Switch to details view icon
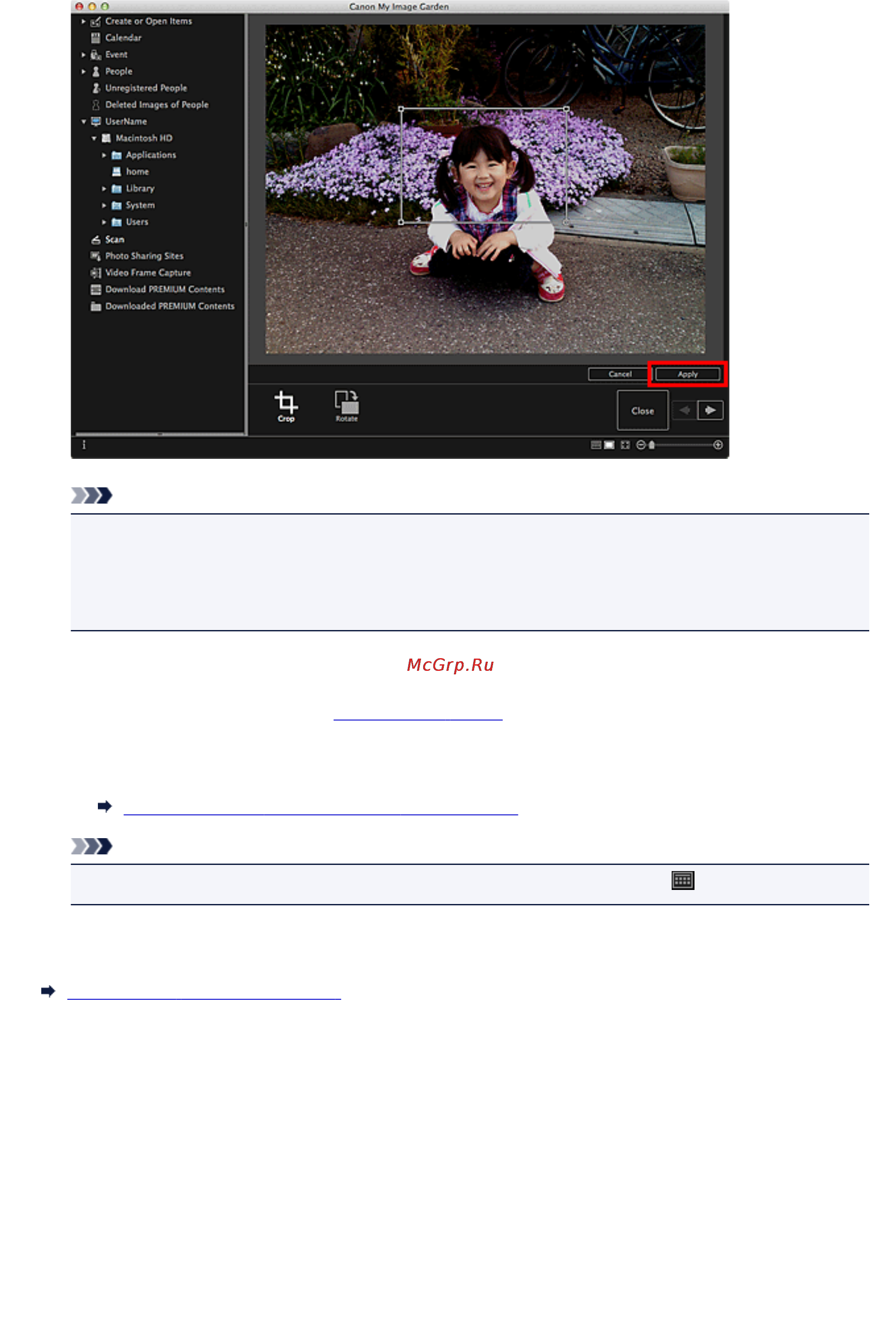The image size is (896, 1329). (x=609, y=445)
